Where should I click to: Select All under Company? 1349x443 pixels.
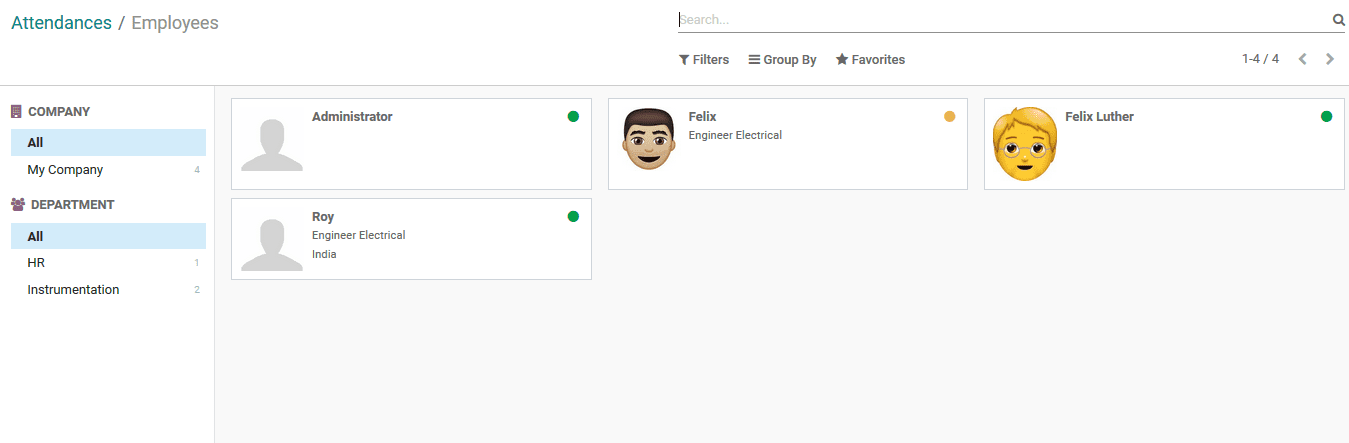(x=108, y=142)
